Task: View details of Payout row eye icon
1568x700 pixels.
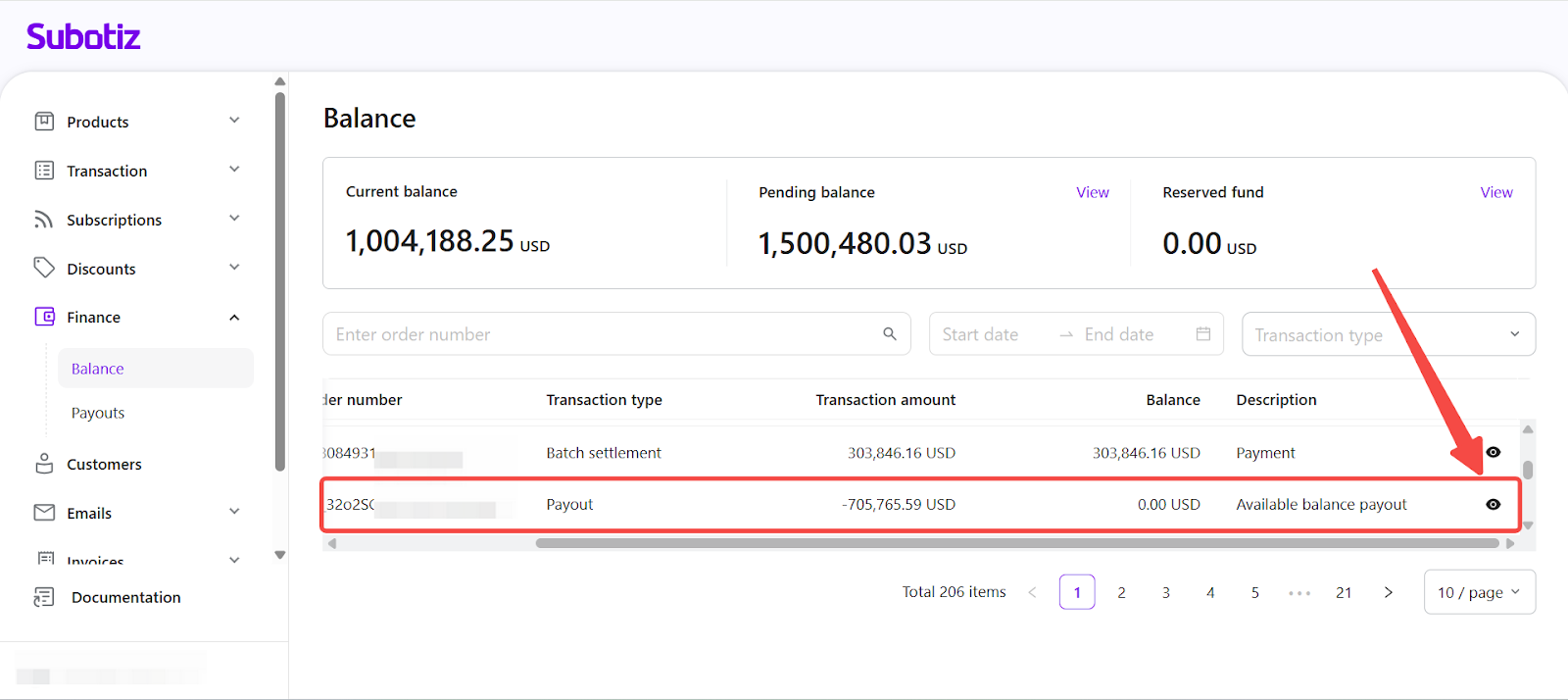Action: tap(1493, 504)
